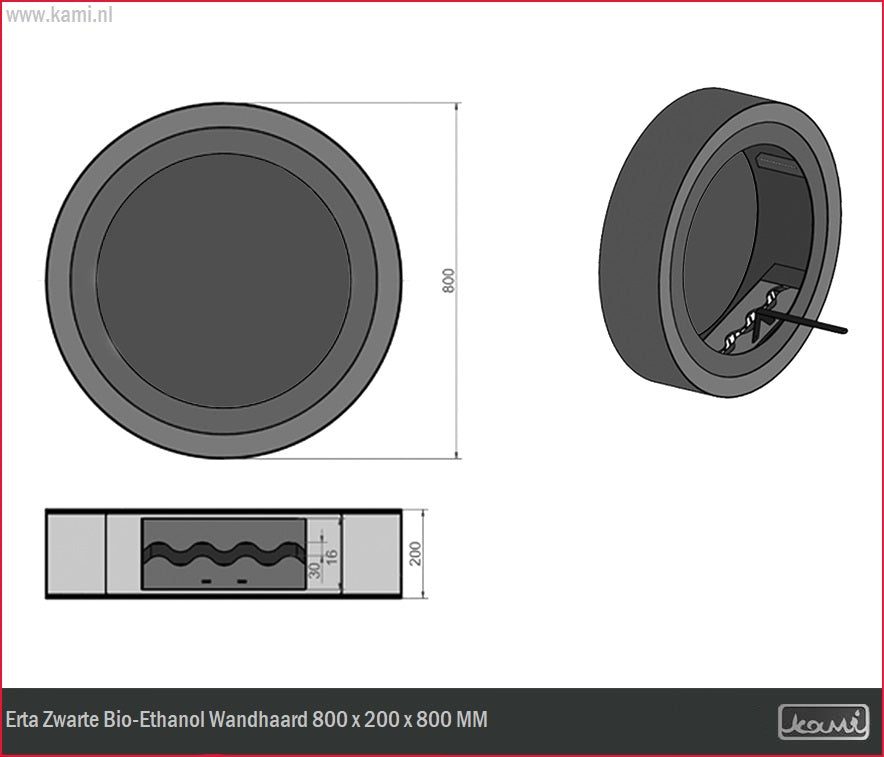Click the center of the front-view inner circle
Screen dimensions: 884x757
click(224, 280)
